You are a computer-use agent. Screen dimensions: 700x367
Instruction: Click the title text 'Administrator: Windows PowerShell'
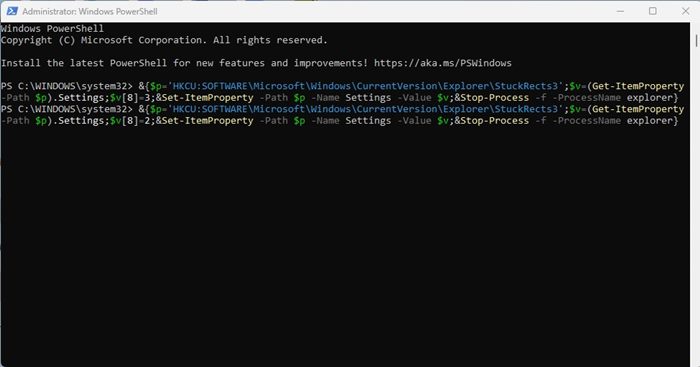pyautogui.click(x=90, y=12)
